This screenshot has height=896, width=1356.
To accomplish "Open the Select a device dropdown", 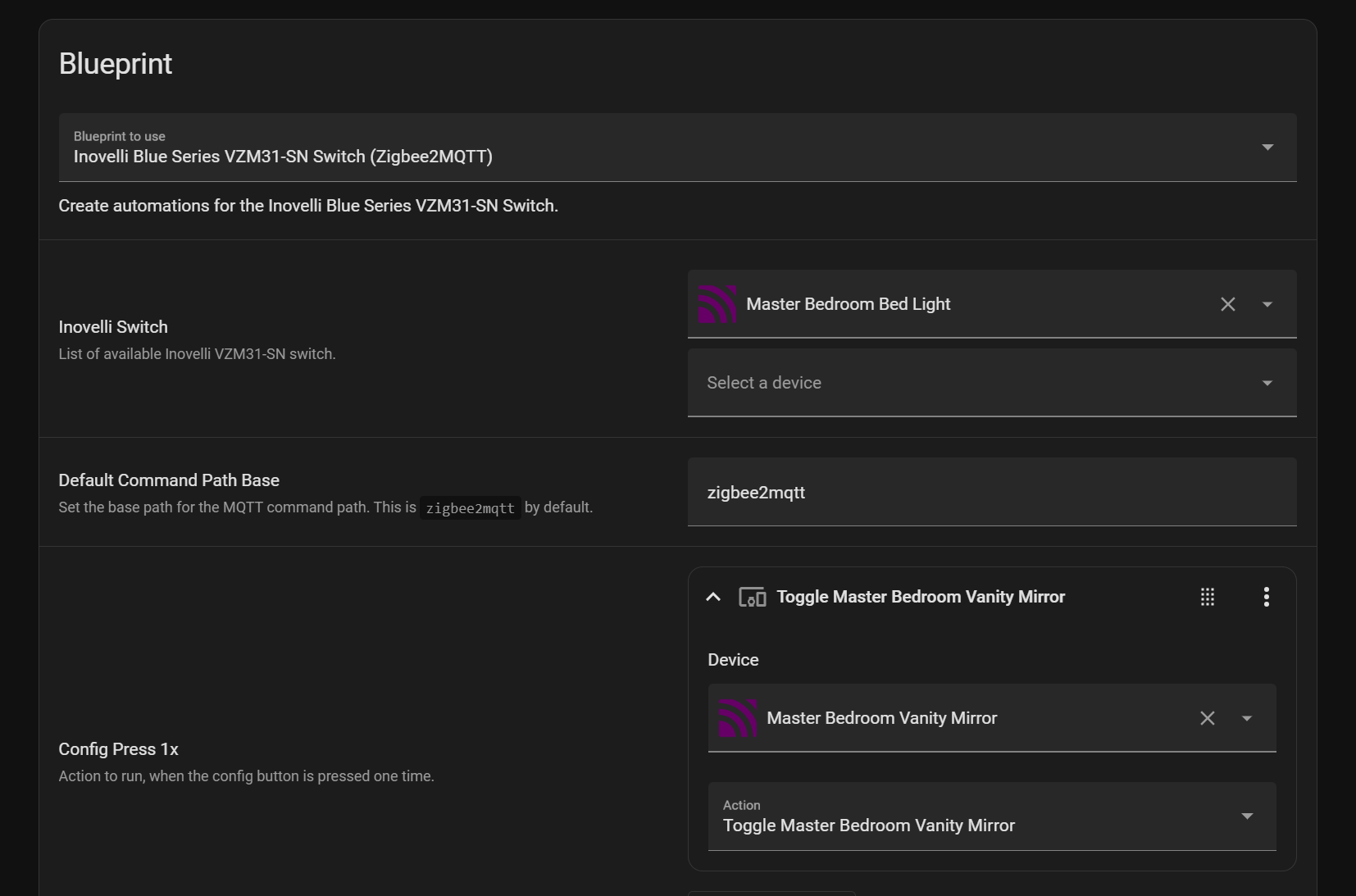I will coord(992,383).
